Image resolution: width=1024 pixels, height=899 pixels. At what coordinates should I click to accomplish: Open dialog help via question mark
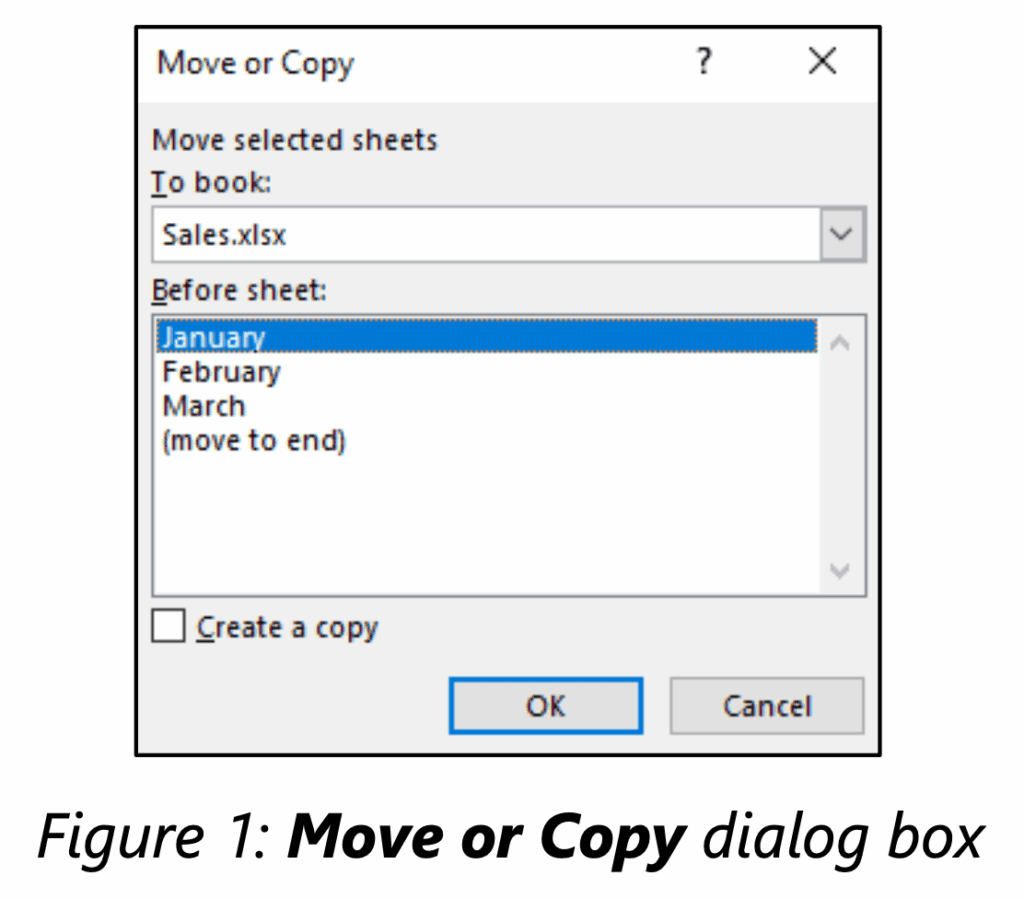(704, 62)
